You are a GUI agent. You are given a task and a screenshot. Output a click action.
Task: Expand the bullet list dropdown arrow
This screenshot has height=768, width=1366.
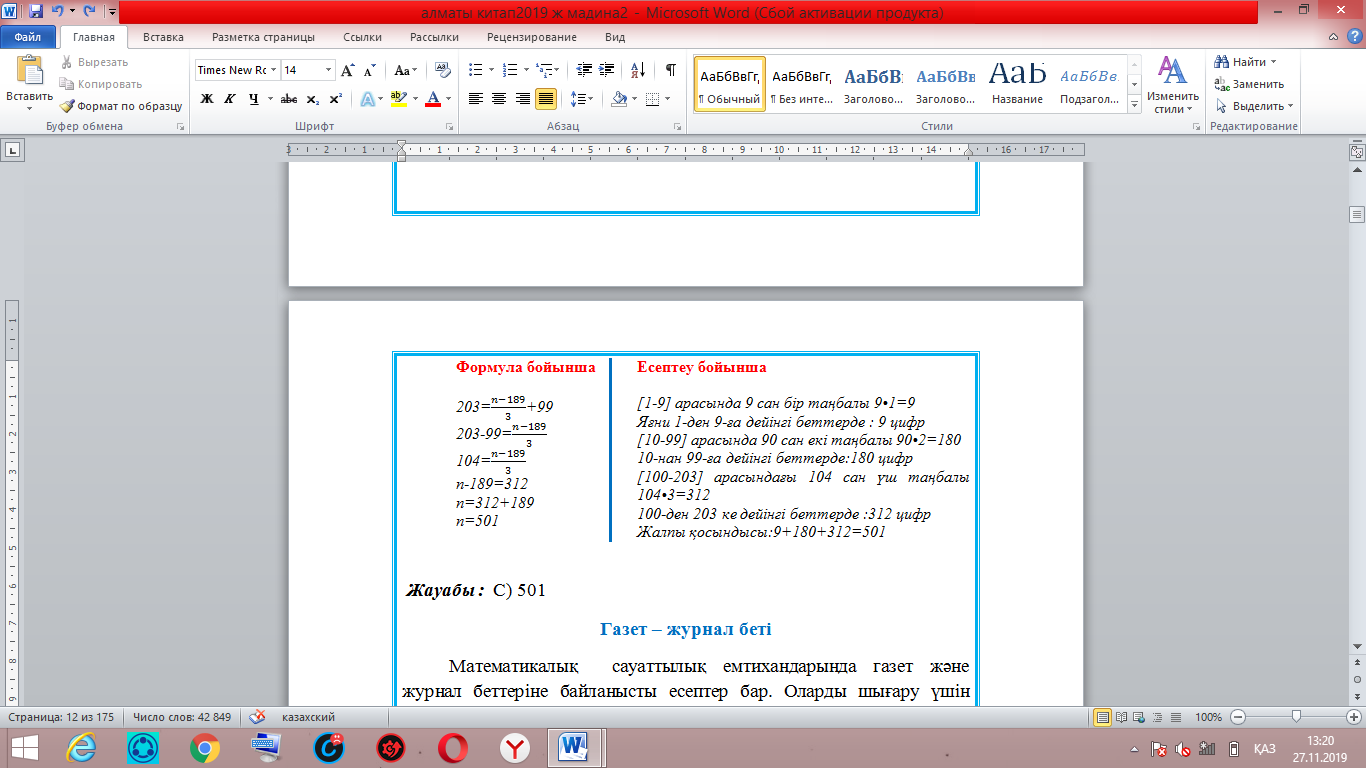(491, 70)
